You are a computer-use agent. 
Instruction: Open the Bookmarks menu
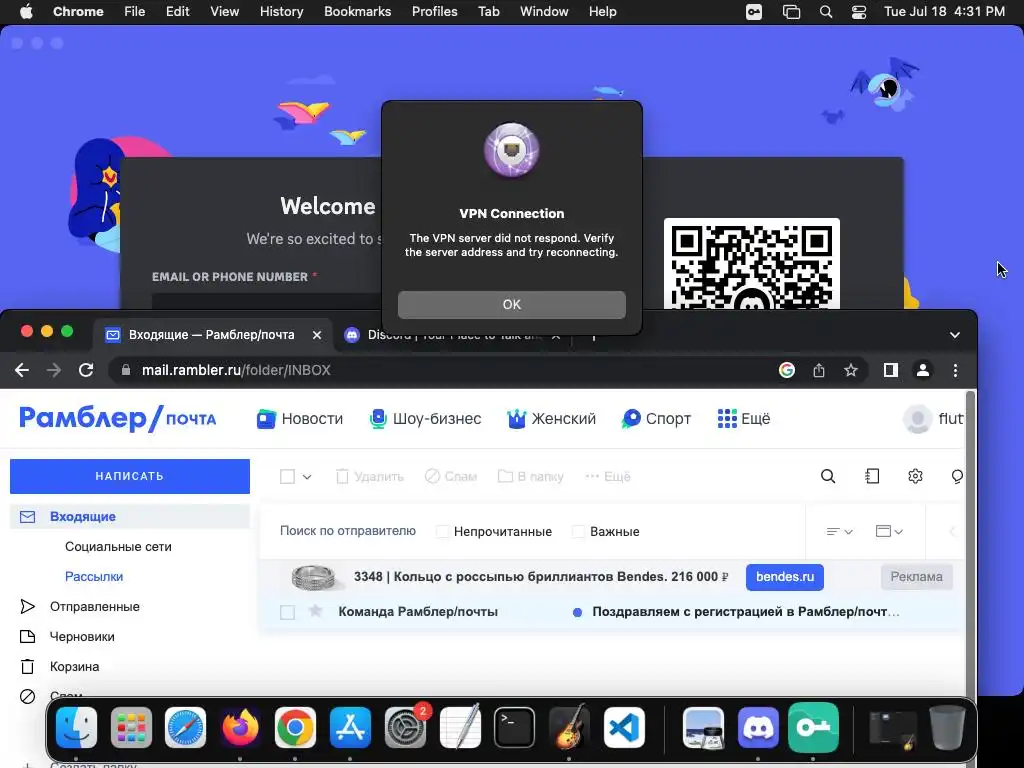[357, 12]
